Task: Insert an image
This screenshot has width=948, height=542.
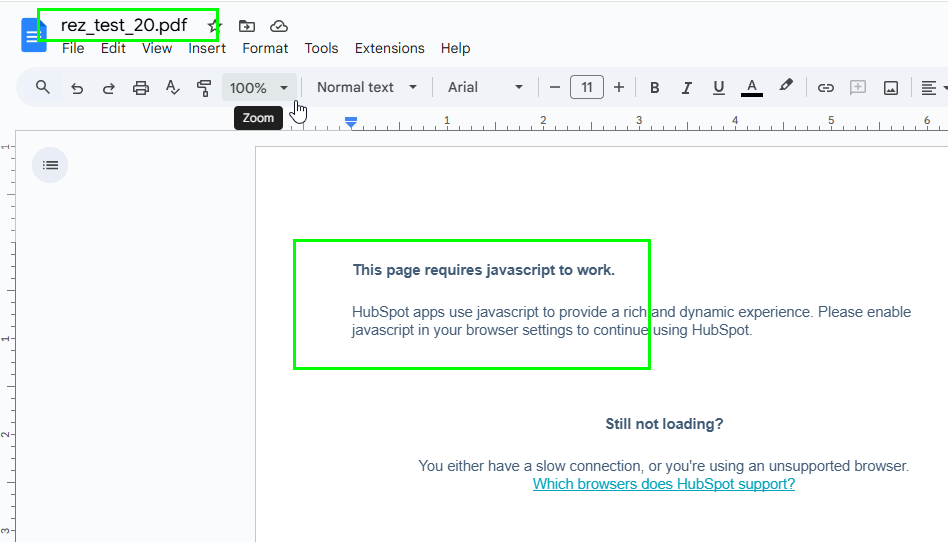Action: click(891, 88)
